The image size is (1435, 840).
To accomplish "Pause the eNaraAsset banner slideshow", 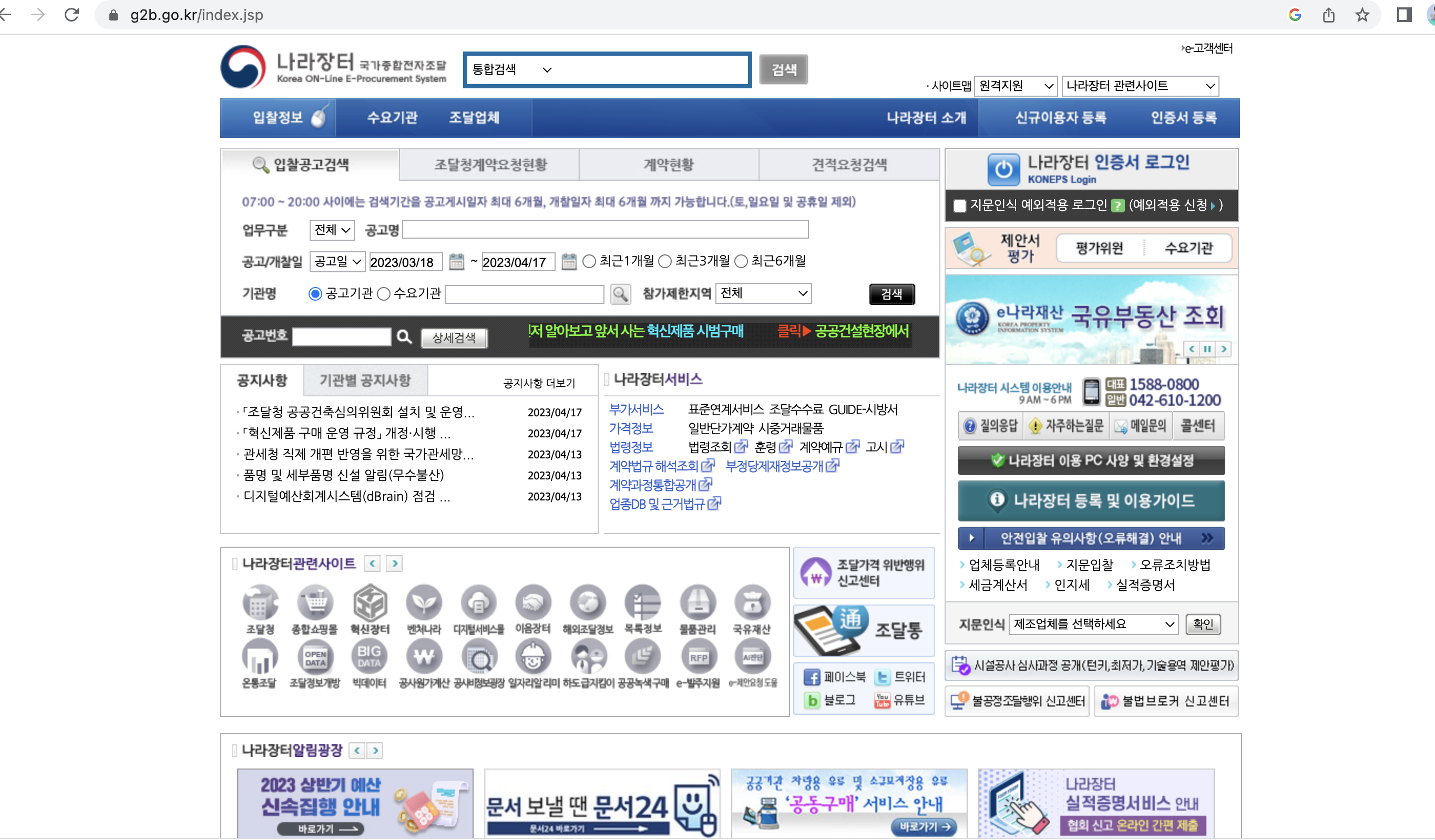I will coord(1207,349).
